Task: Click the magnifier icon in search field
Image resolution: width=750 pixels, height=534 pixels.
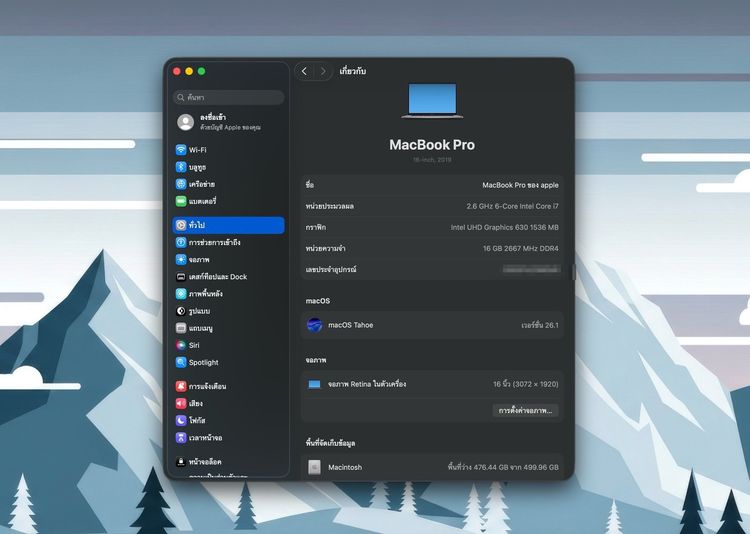Action: 180,98
